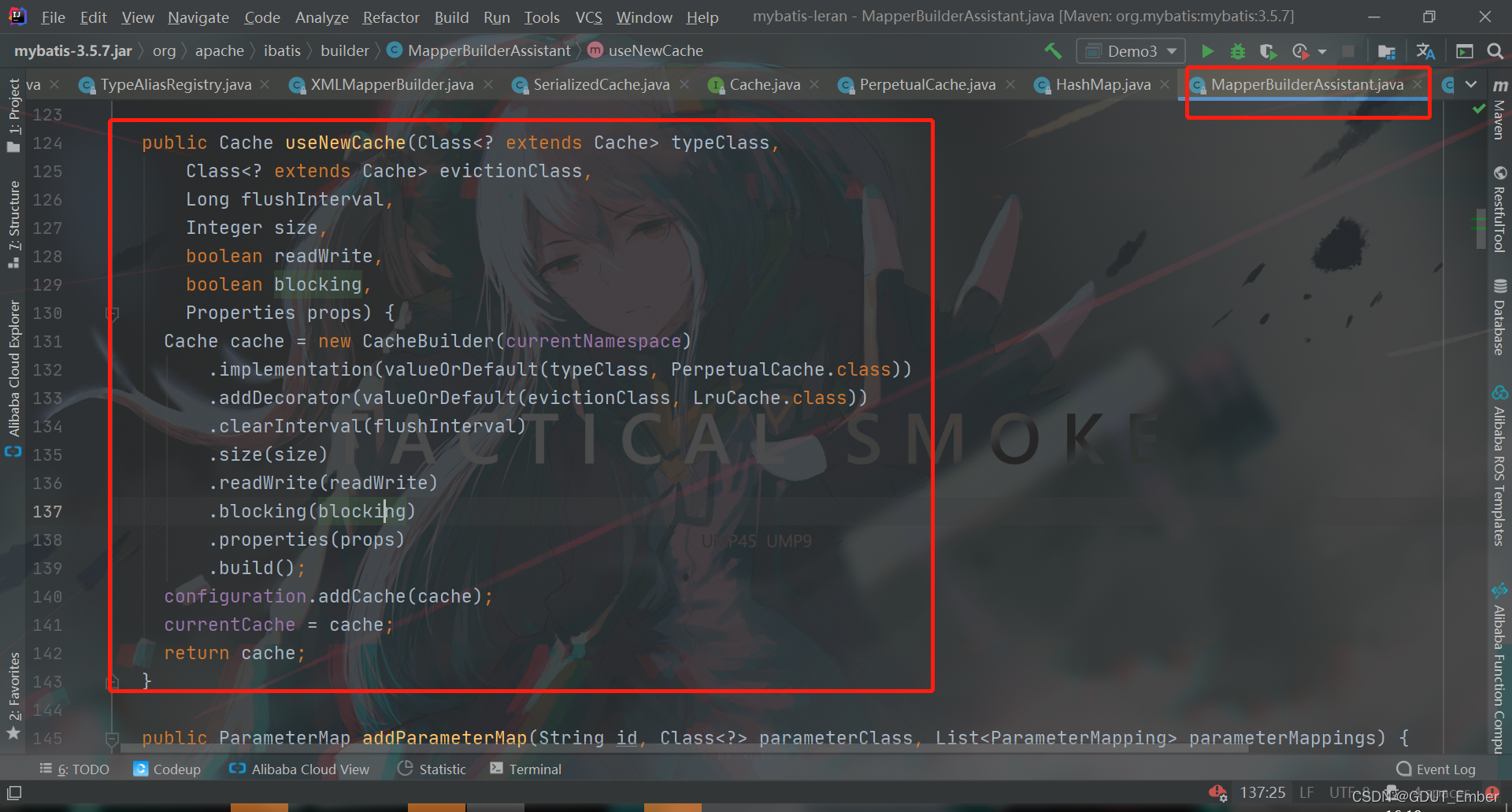Switch to XMLMapperBuilder.java tab
This screenshot has height=812, width=1512.
coord(391,84)
